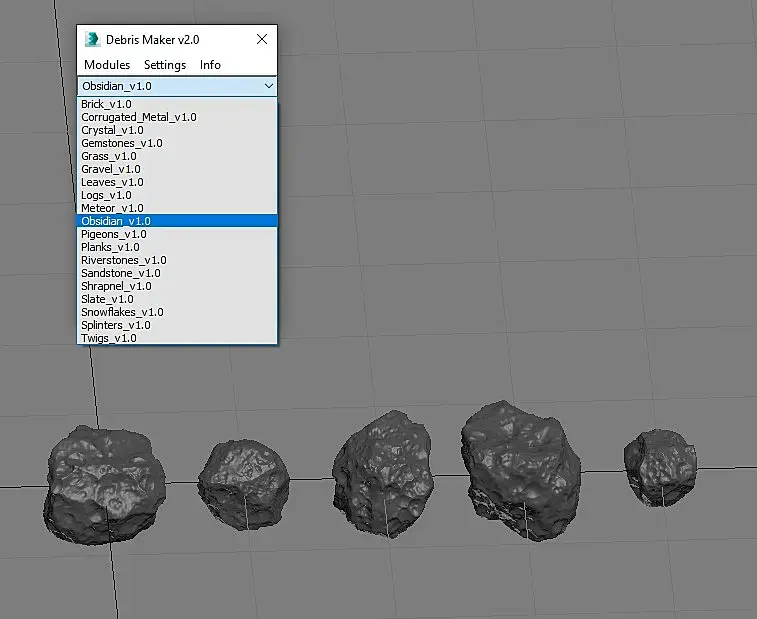Click the highlighted Obsidian_v1.0 list entry
The width and height of the screenshot is (757, 619).
(x=177, y=221)
